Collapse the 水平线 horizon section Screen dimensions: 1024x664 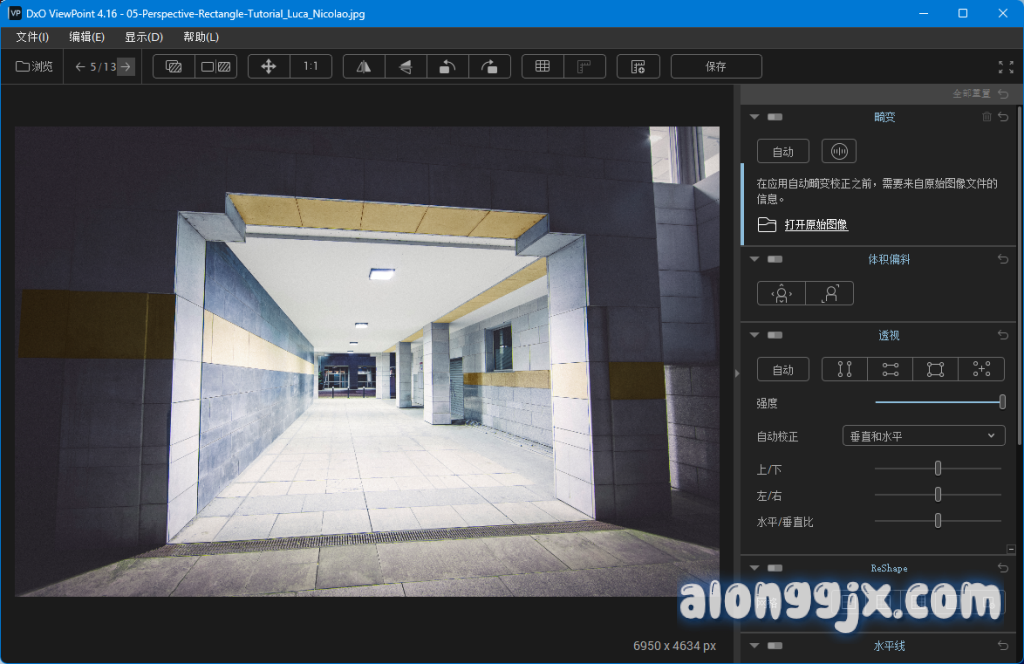(x=755, y=646)
